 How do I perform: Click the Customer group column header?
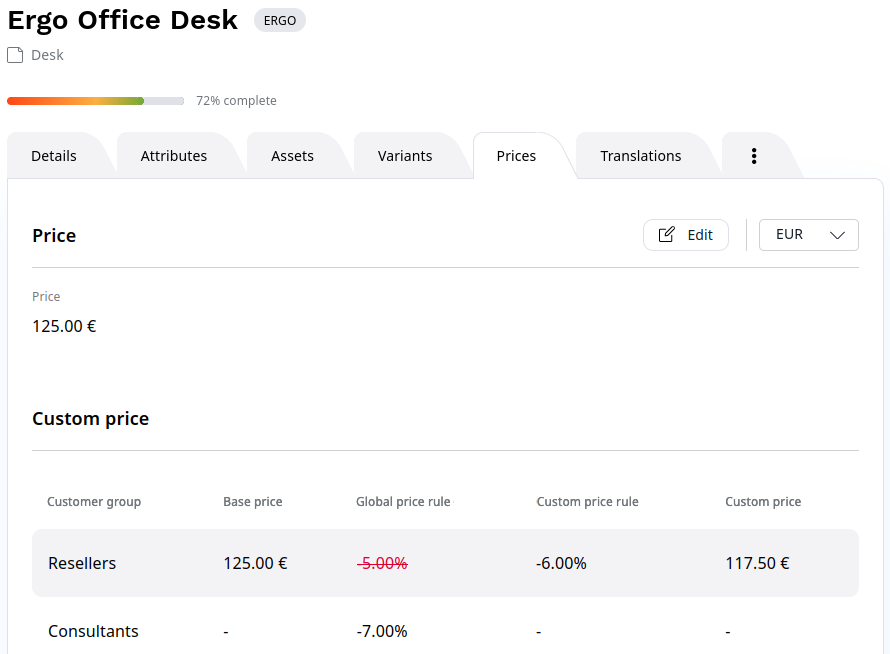[x=94, y=502]
